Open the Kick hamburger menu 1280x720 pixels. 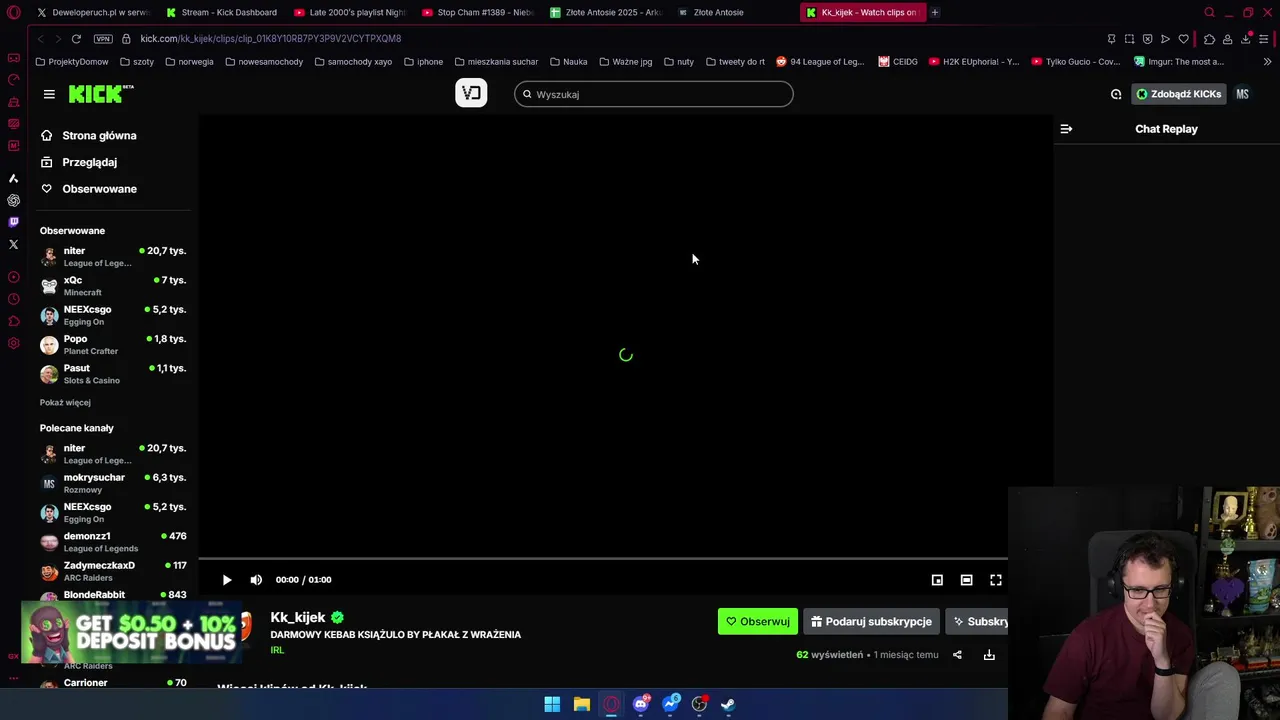coord(49,94)
